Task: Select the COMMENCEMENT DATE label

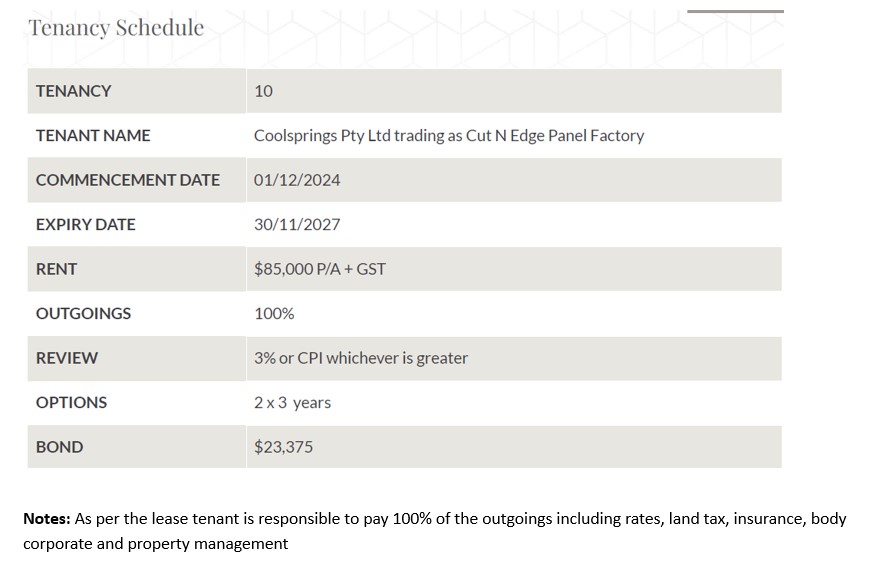Action: click(x=128, y=180)
